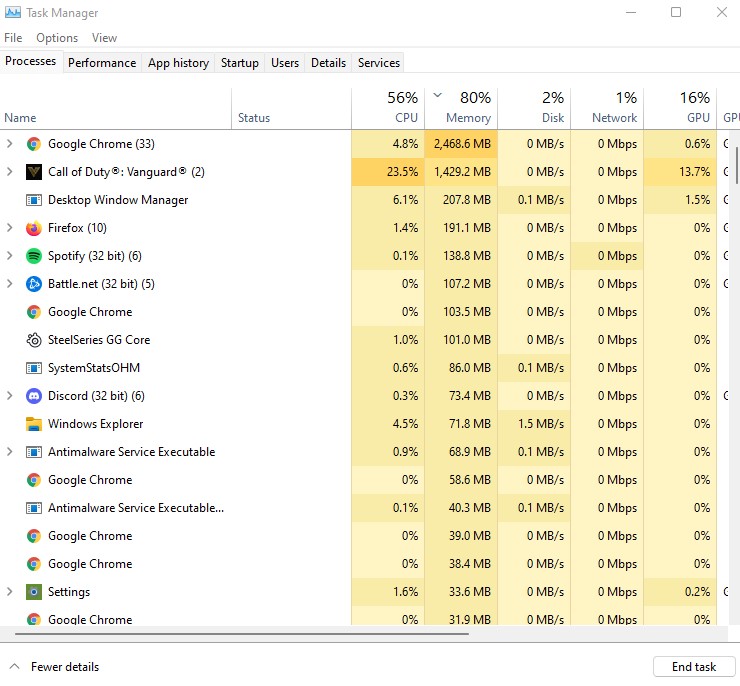740x686 pixels.
Task: Open the View menu
Action: [104, 38]
